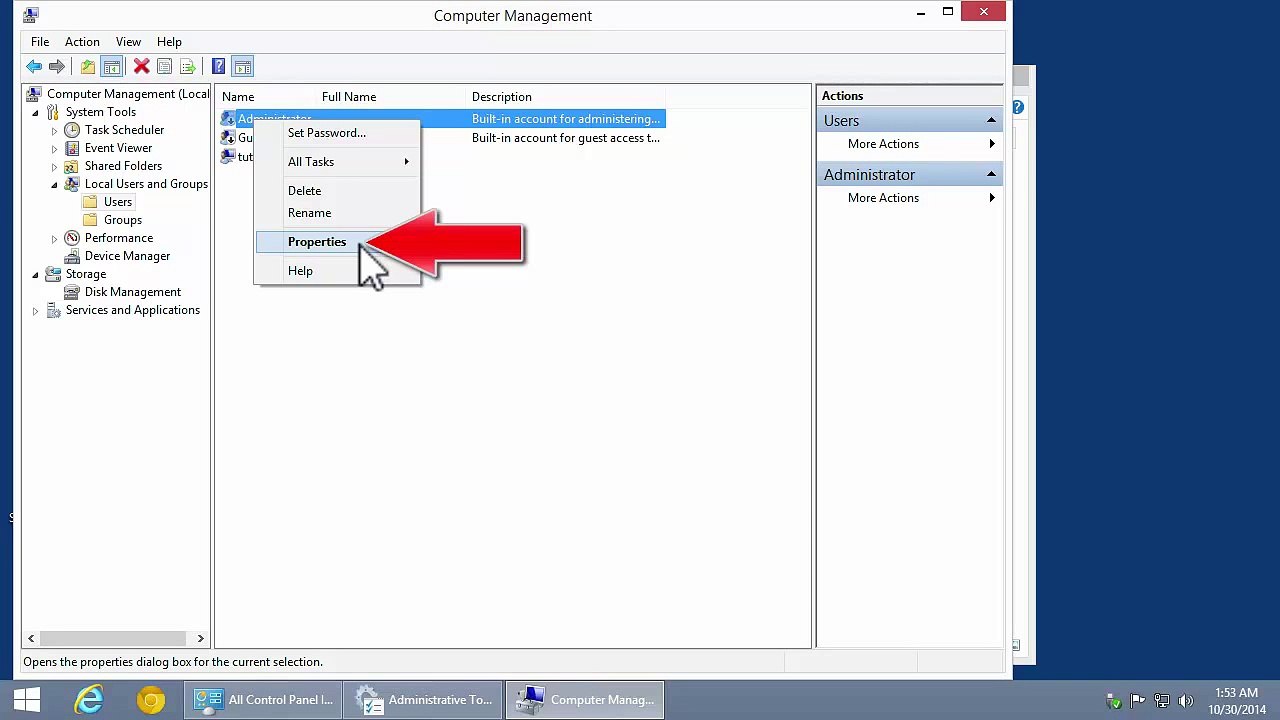The width and height of the screenshot is (1280, 720).
Task: Click the Users folder icon in tree
Action: [x=91, y=202]
